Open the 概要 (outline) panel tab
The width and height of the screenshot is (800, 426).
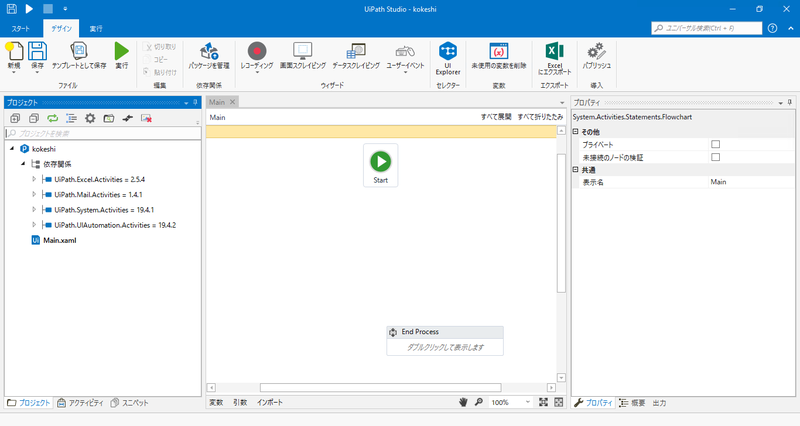[x=632, y=403]
